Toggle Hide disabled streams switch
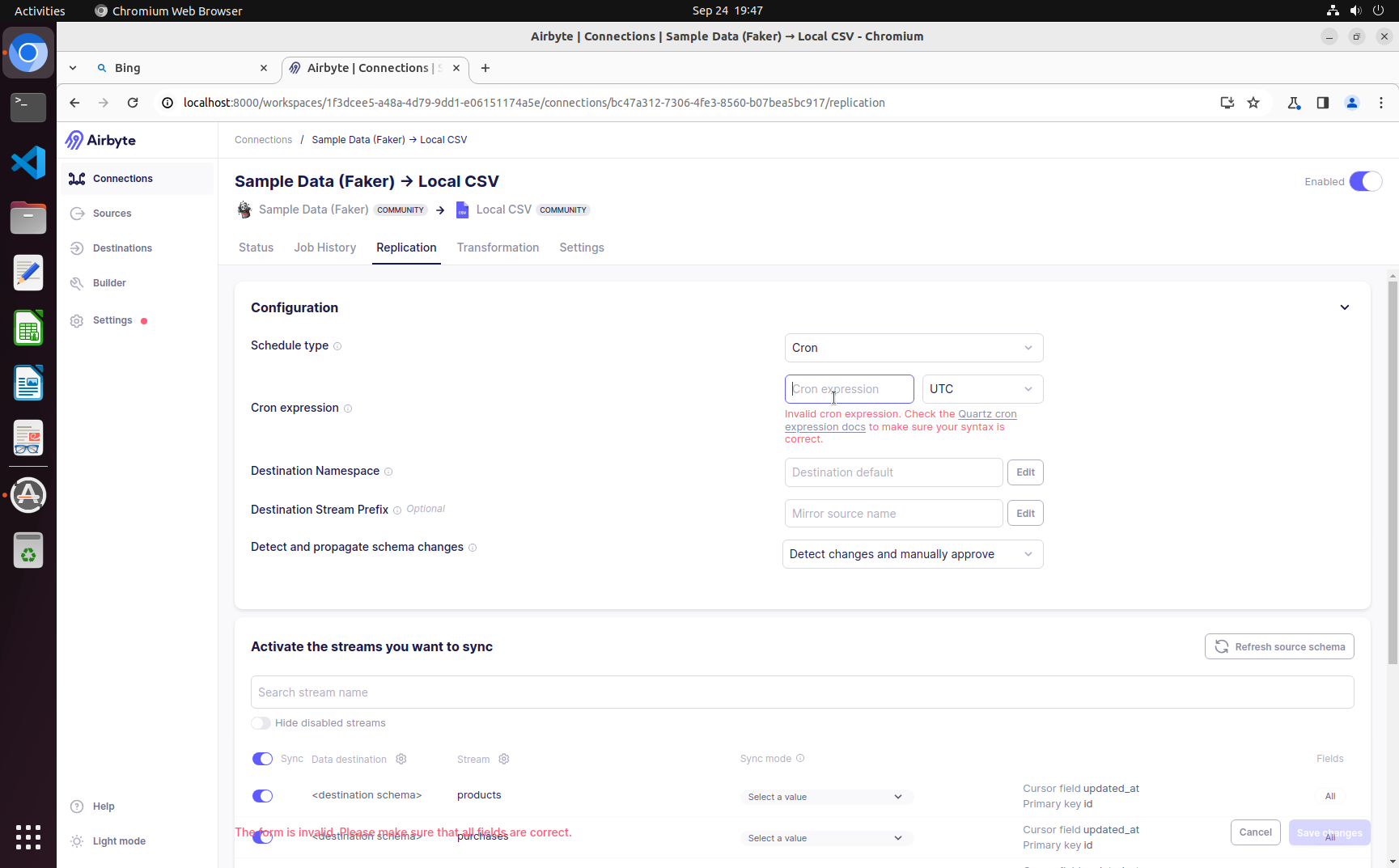 click(261, 723)
